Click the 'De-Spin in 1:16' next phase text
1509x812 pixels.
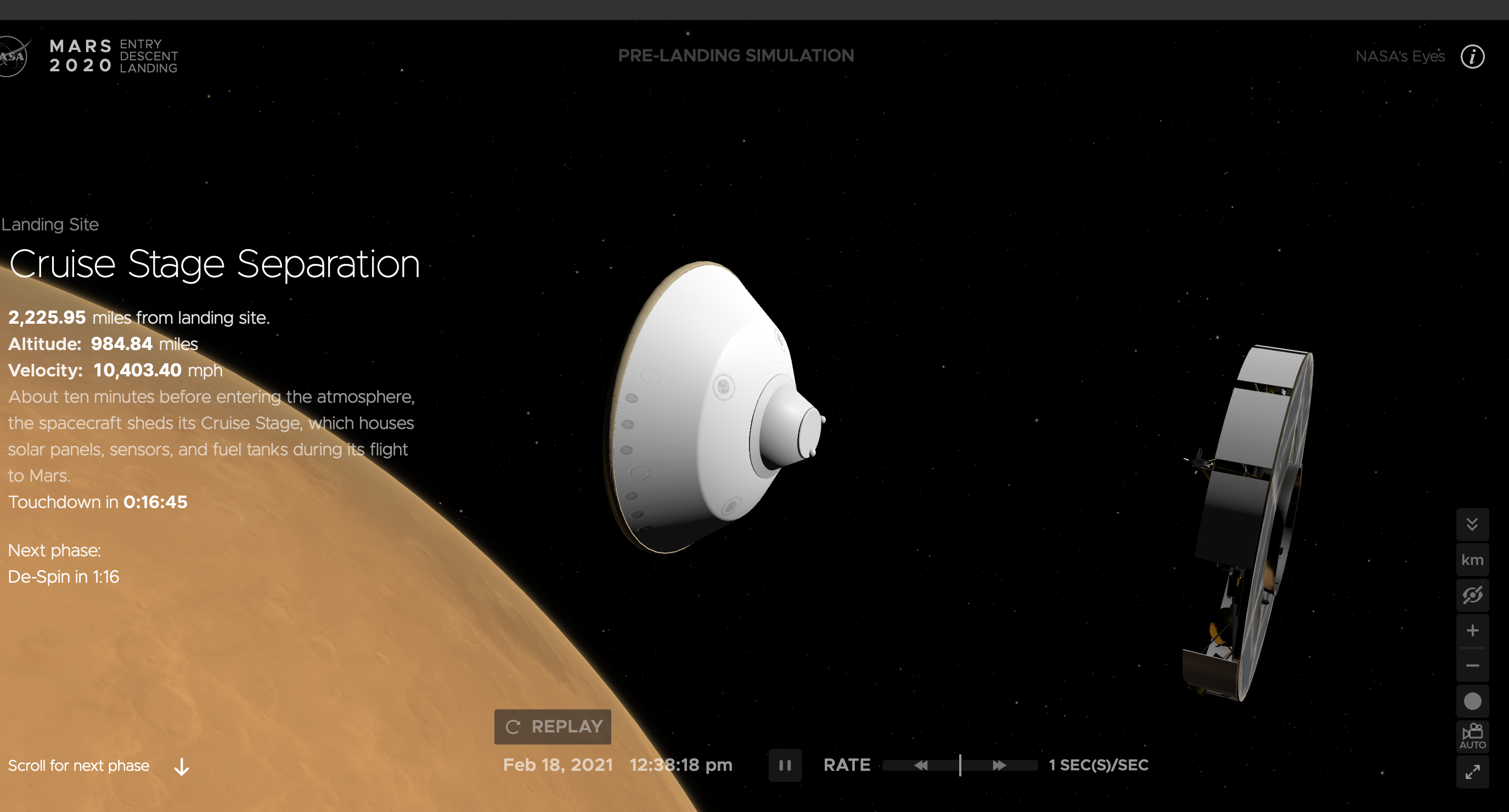click(63, 577)
